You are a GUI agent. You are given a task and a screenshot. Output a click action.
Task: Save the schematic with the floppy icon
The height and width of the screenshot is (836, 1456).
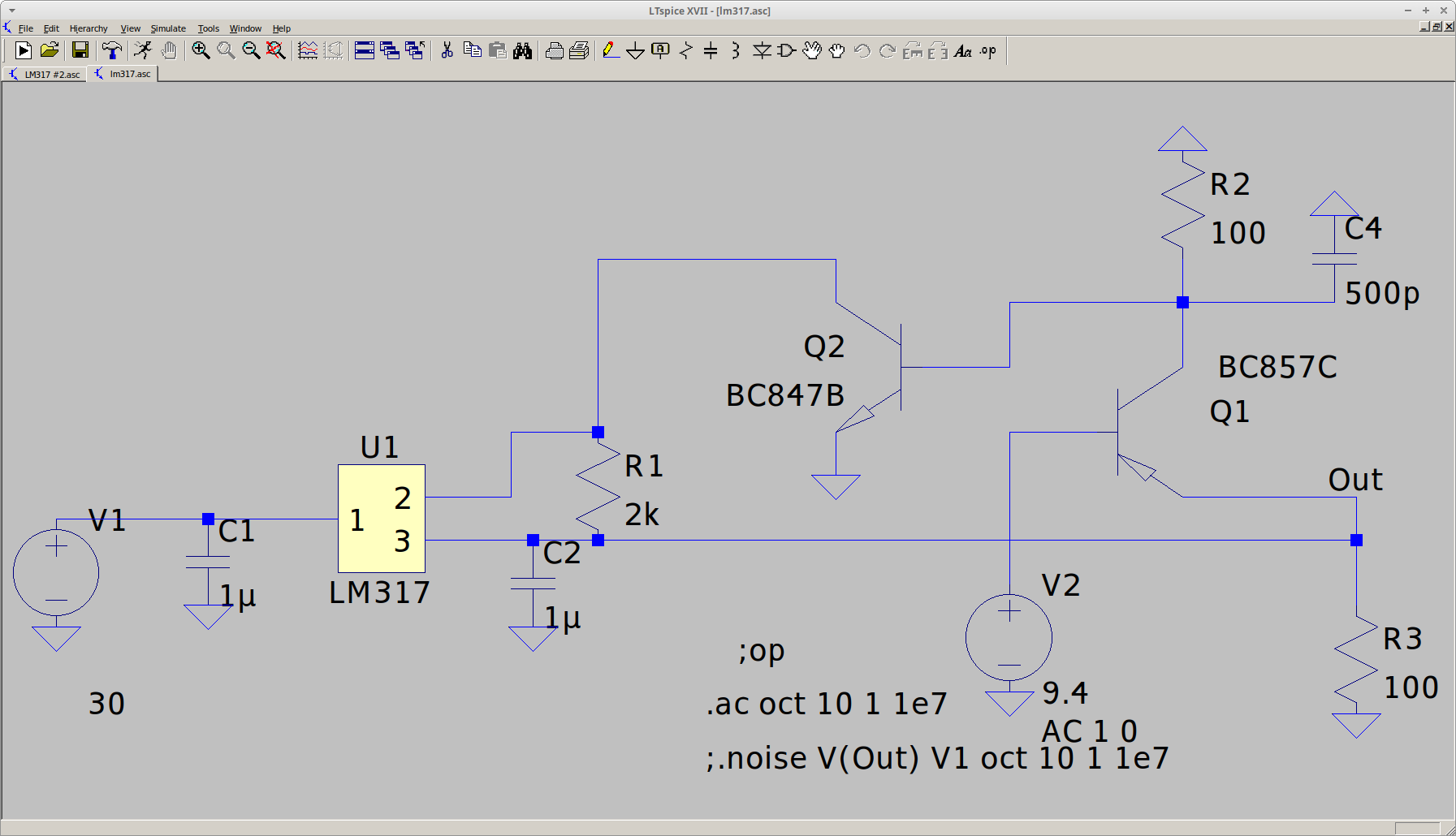[80, 50]
